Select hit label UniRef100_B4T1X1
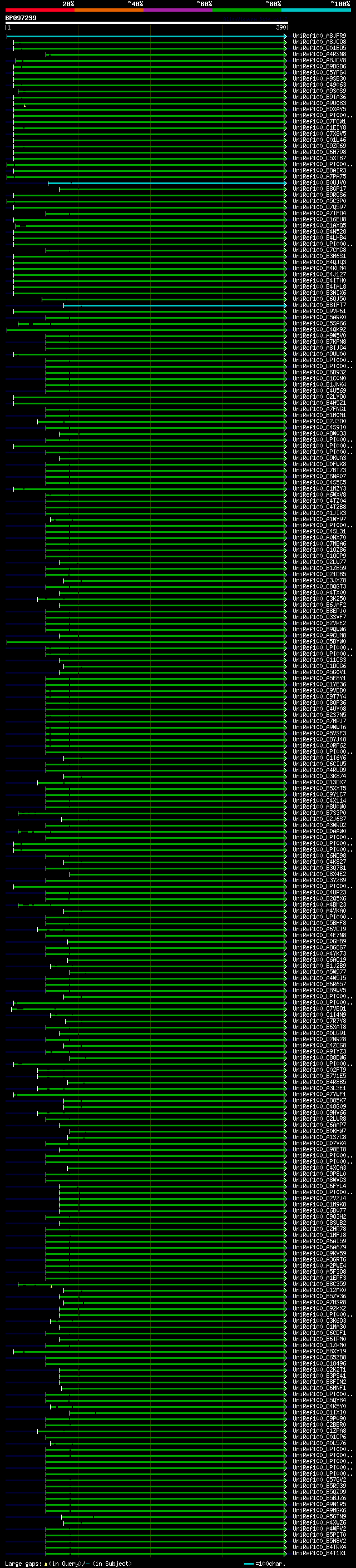 point(319,1553)
